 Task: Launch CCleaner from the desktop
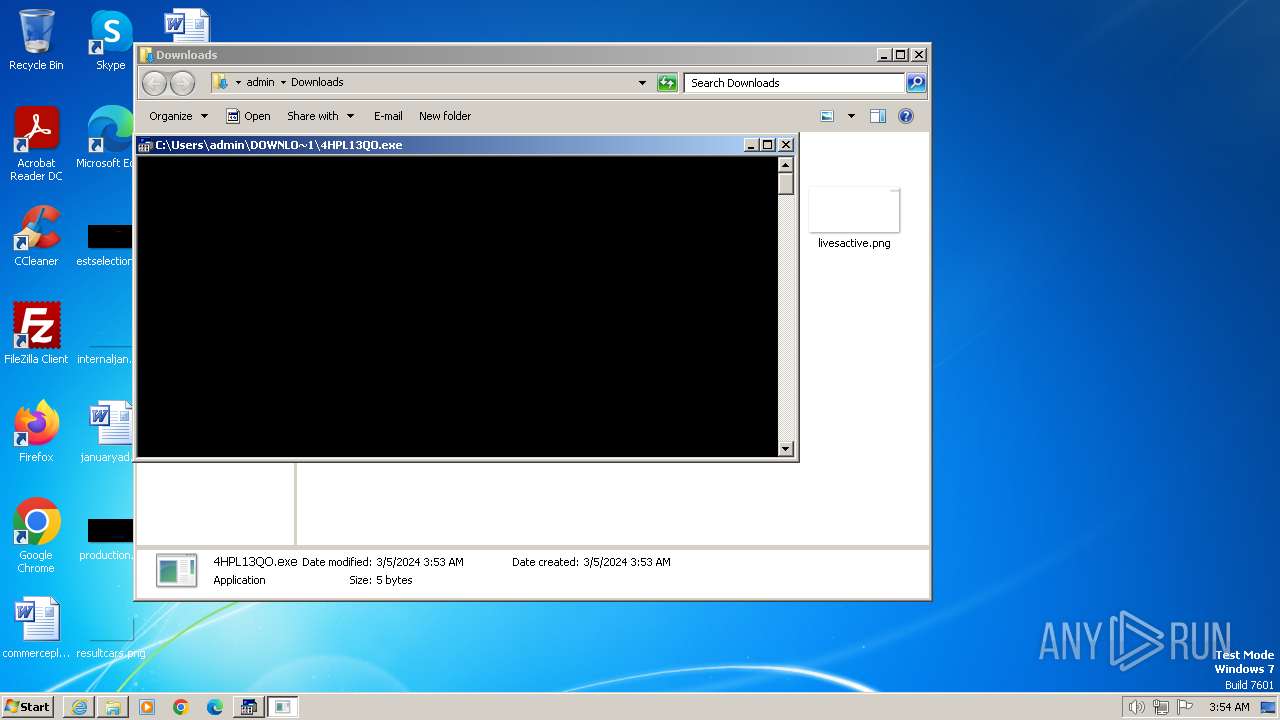36,236
